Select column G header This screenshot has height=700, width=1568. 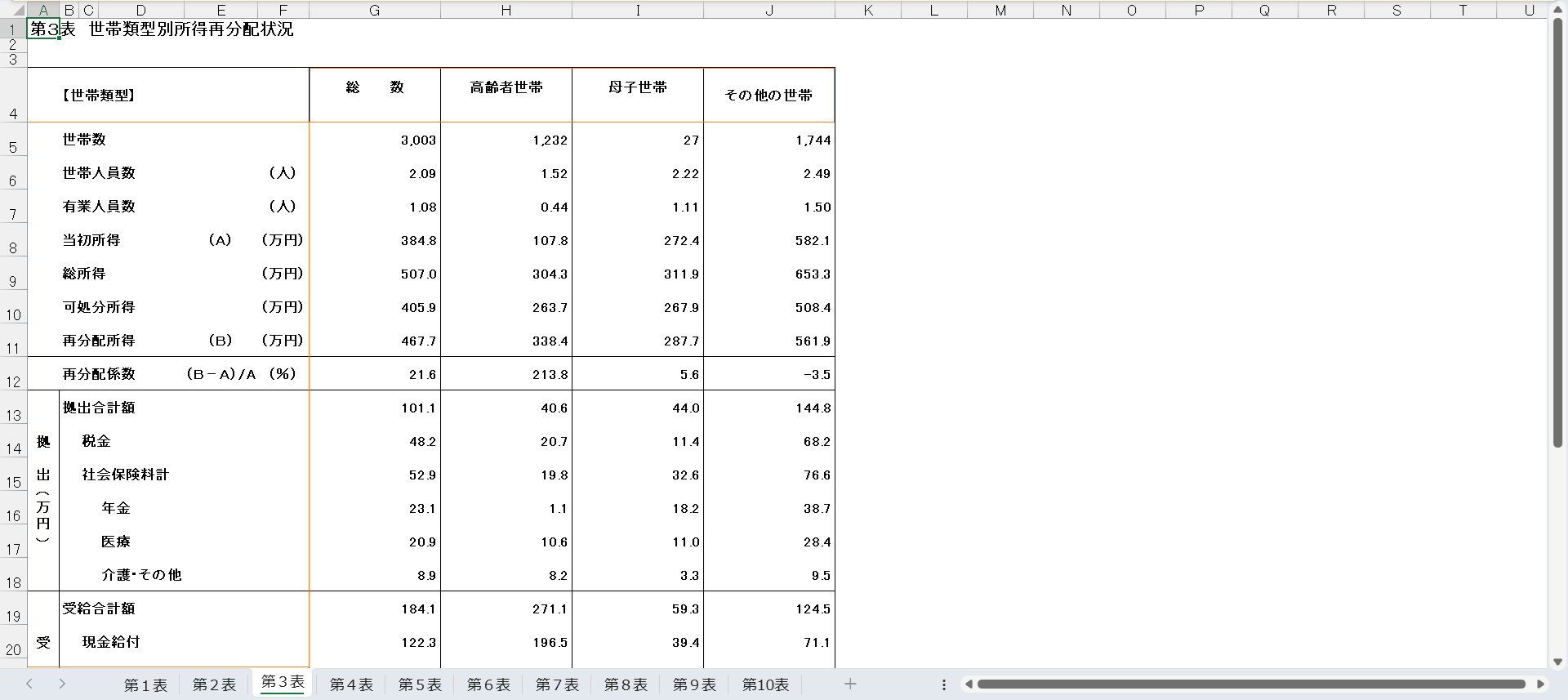(374, 11)
